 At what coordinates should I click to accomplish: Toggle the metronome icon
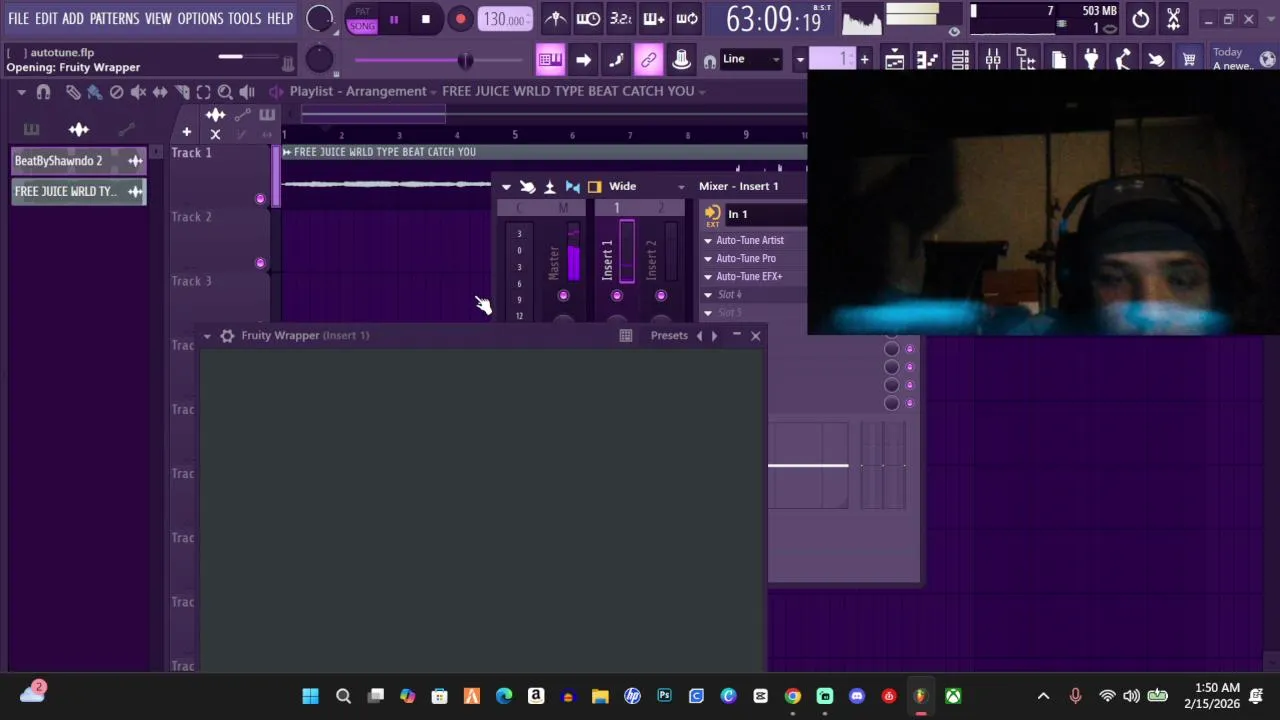click(556, 19)
